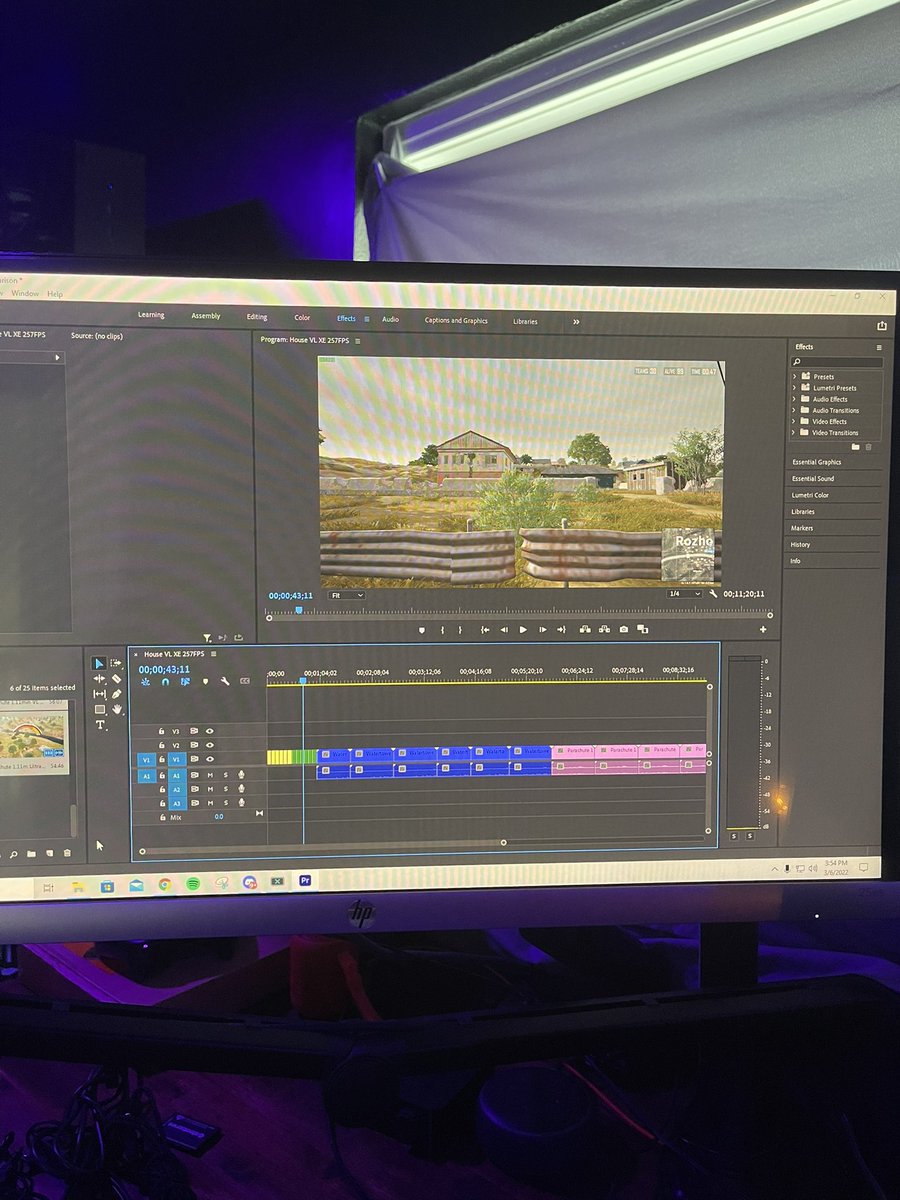Viewport: 900px width, 1200px height.
Task: Select the Hand tool
Action: click(x=117, y=709)
